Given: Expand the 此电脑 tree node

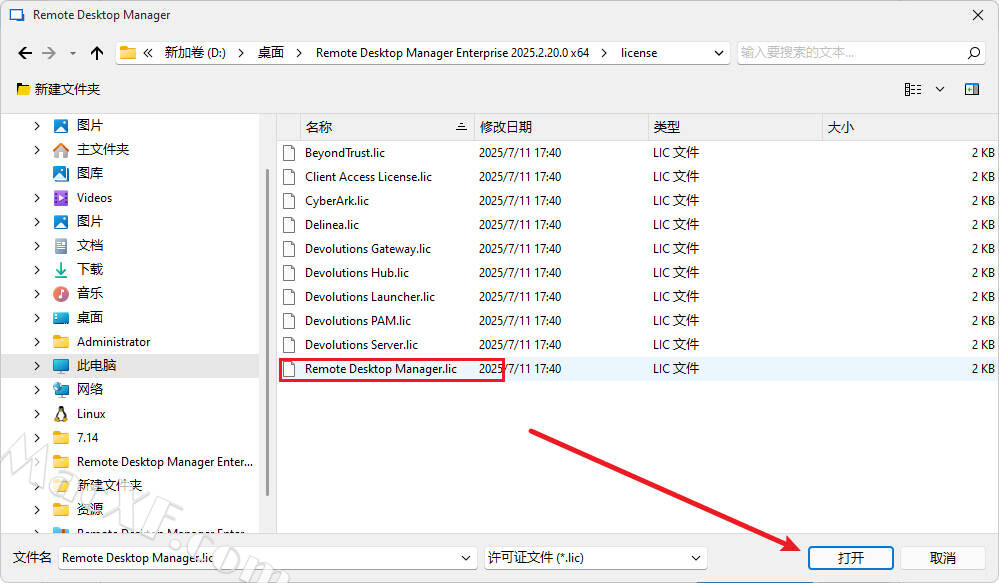Looking at the screenshot, I should click(37, 366).
